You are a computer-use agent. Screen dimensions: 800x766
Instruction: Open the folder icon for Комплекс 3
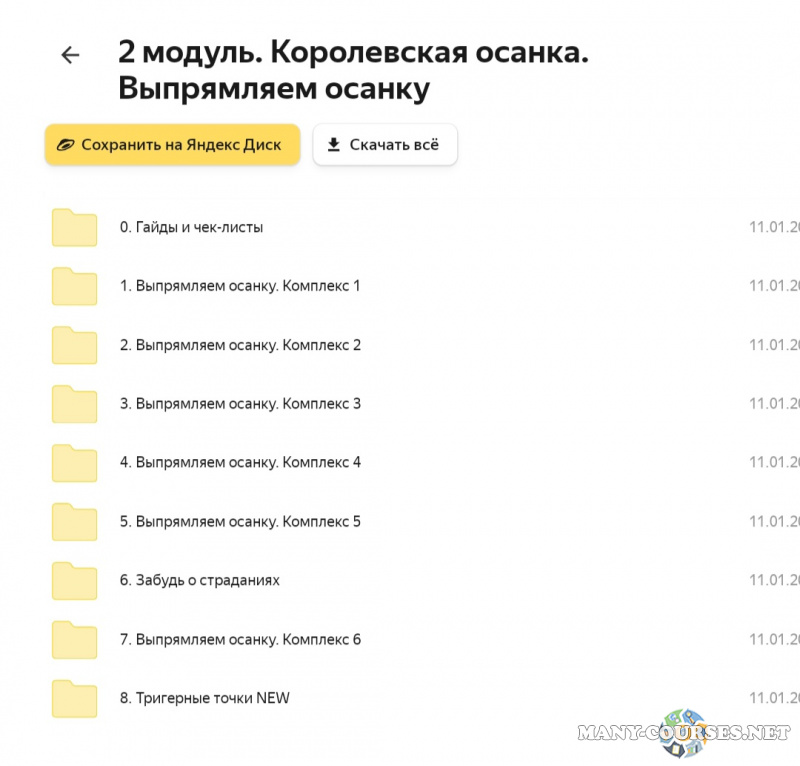coord(73,404)
